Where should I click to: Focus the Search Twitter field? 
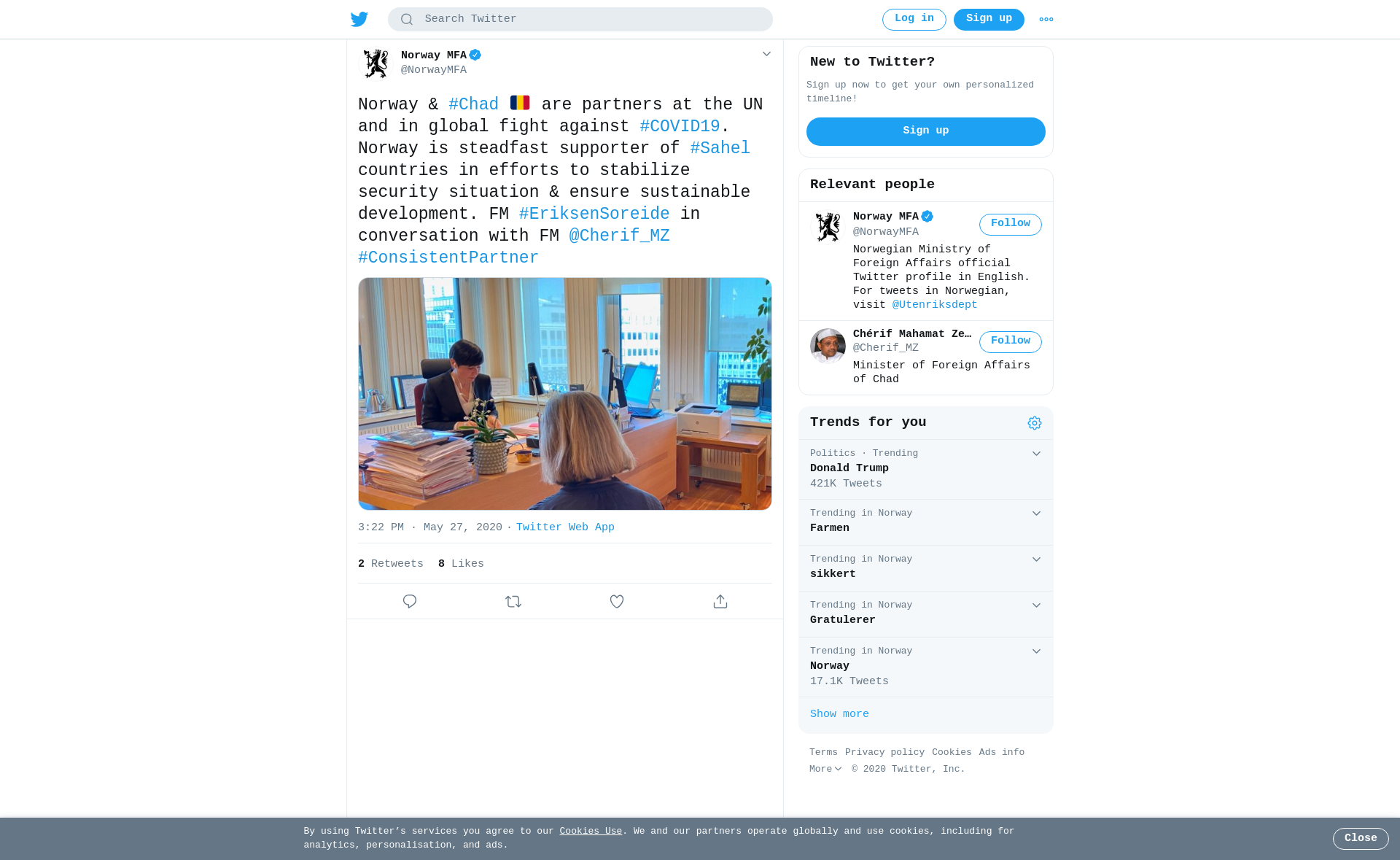580,20
